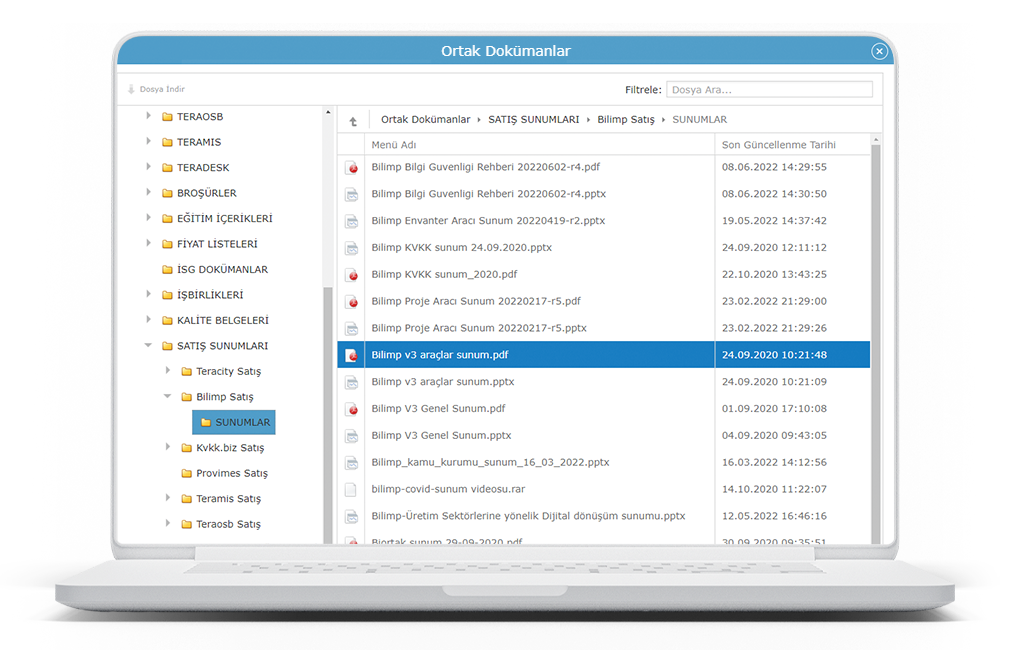Image resolution: width=1012 pixels, height=650 pixels.
Task: Click the TERADESK folder icon
Action: (x=167, y=168)
